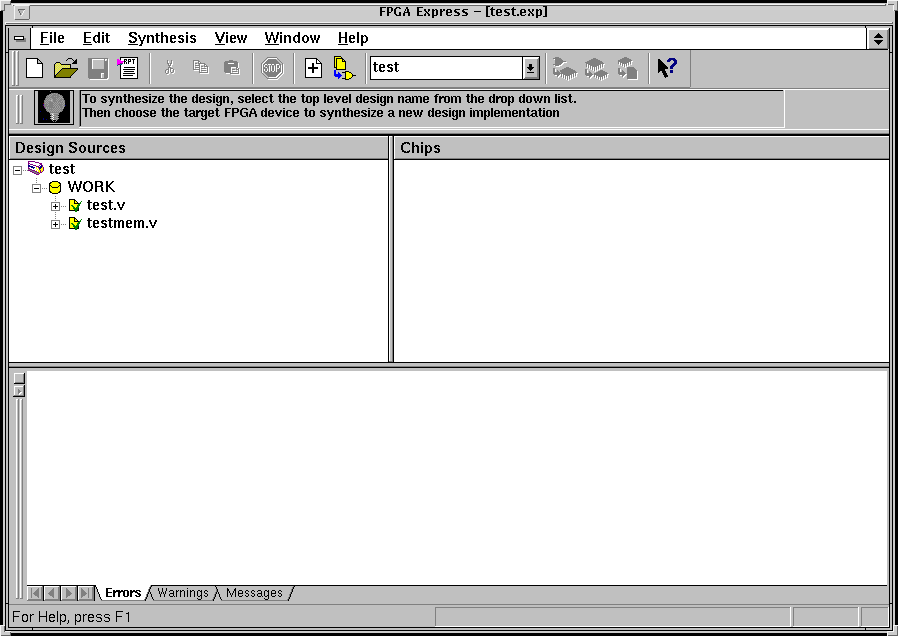
Task: Switch to the Messages tab
Action: pyautogui.click(x=254, y=593)
